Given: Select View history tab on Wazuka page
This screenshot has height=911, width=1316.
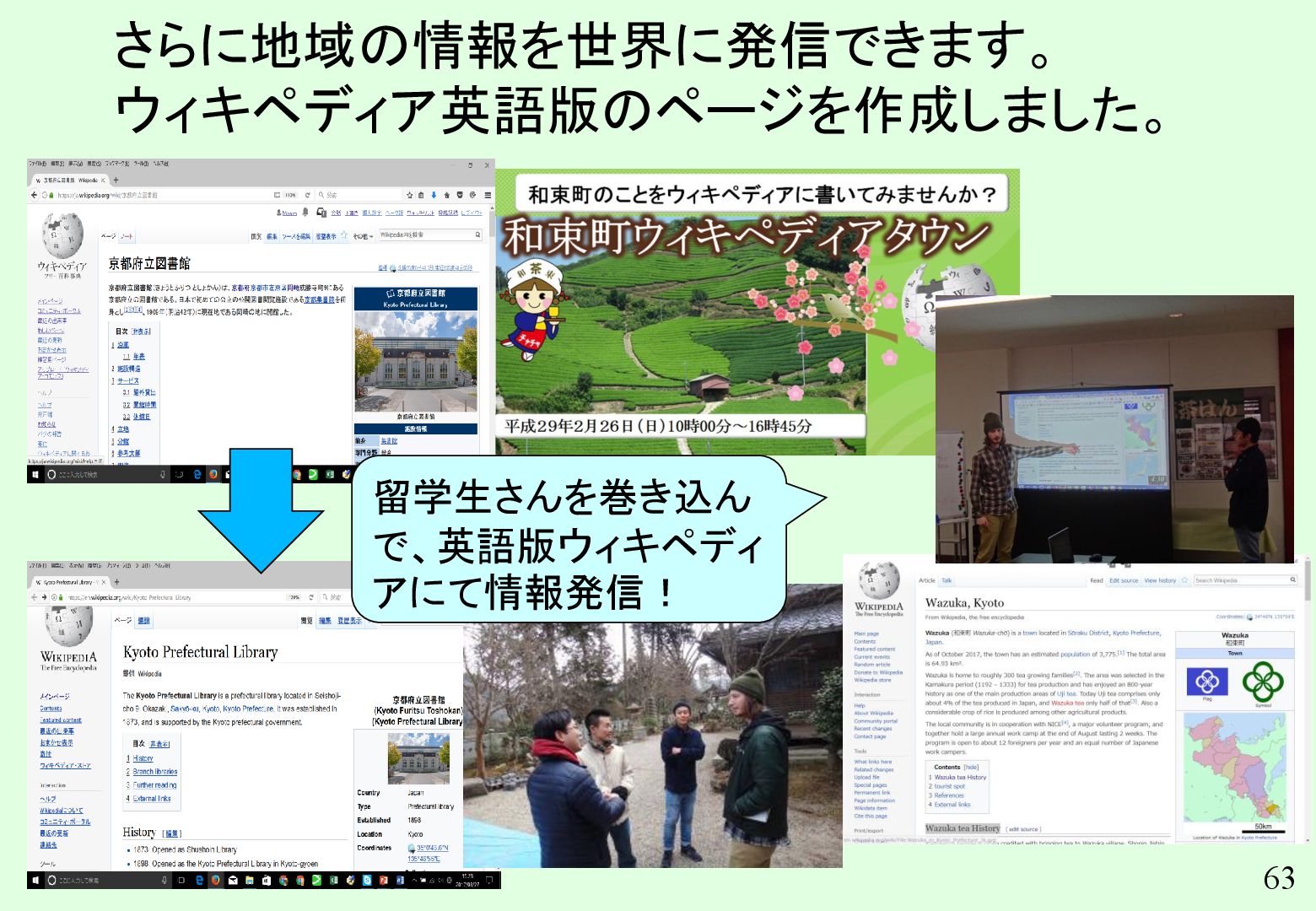Looking at the screenshot, I should [x=1160, y=580].
